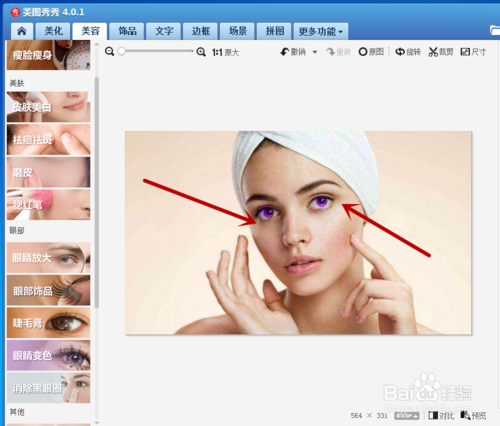Toggle the 原图 original image view

pos(371,52)
